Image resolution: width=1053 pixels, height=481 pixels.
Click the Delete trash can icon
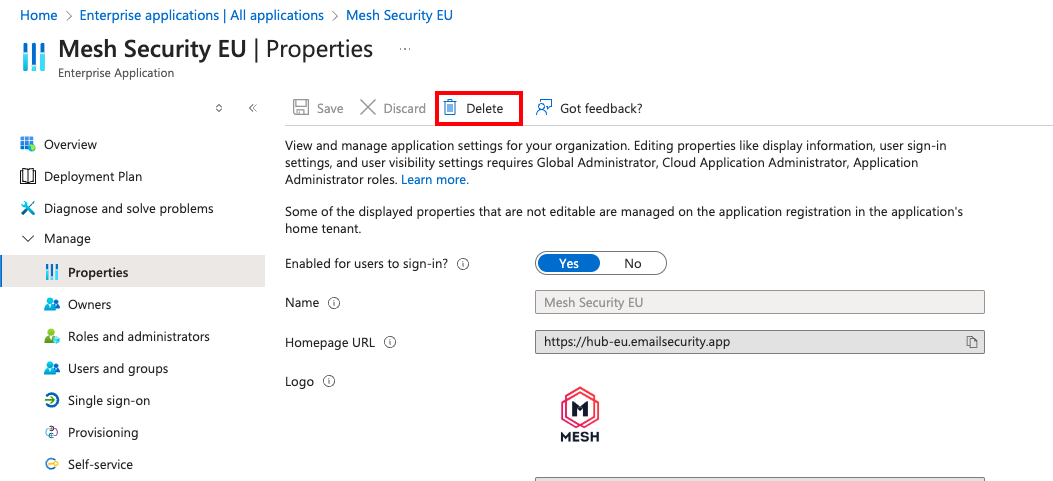[x=450, y=108]
